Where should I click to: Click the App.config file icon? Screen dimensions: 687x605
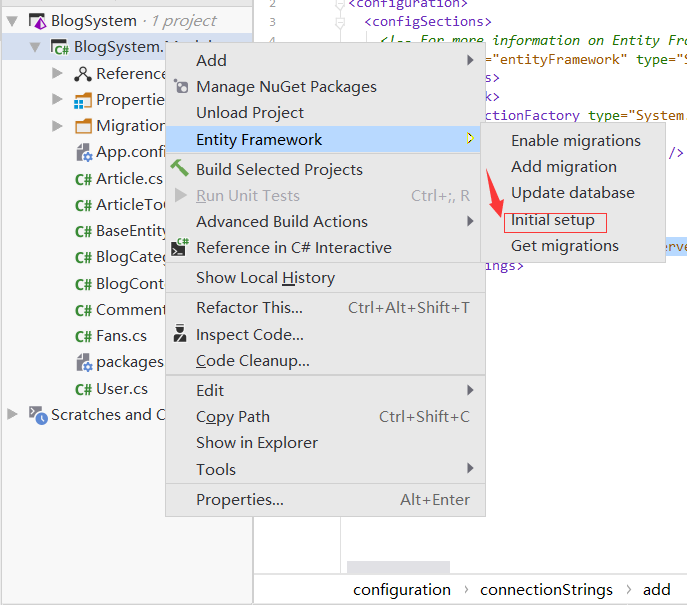[x=84, y=152]
